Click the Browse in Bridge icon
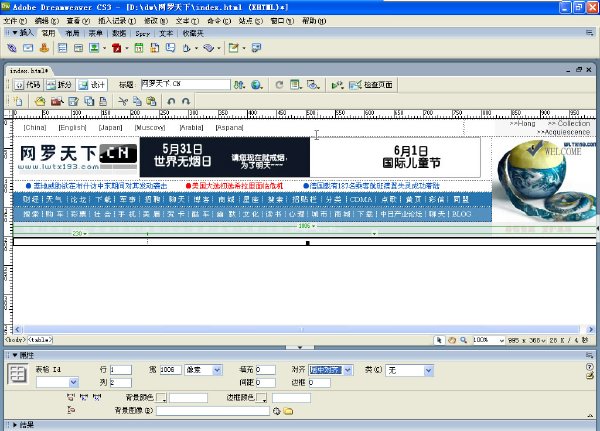This screenshot has height=431, width=600. tap(57, 101)
